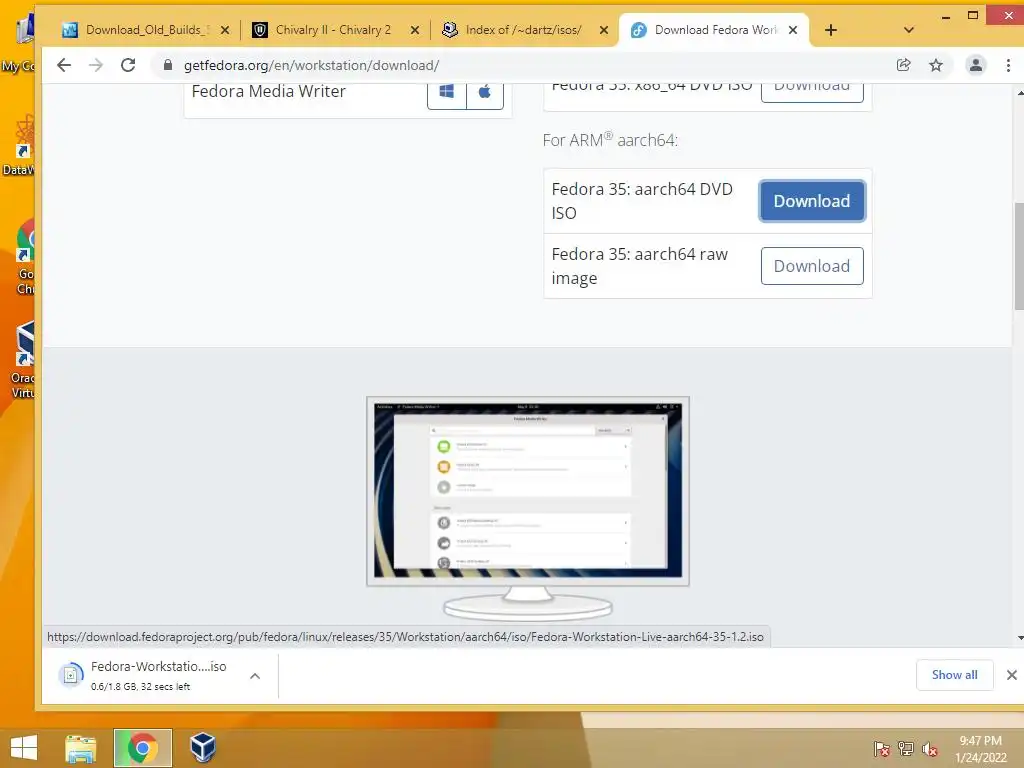Screen dimensions: 1024x768
Task: Bookmark this page with the star icon
Action: pos(936,65)
